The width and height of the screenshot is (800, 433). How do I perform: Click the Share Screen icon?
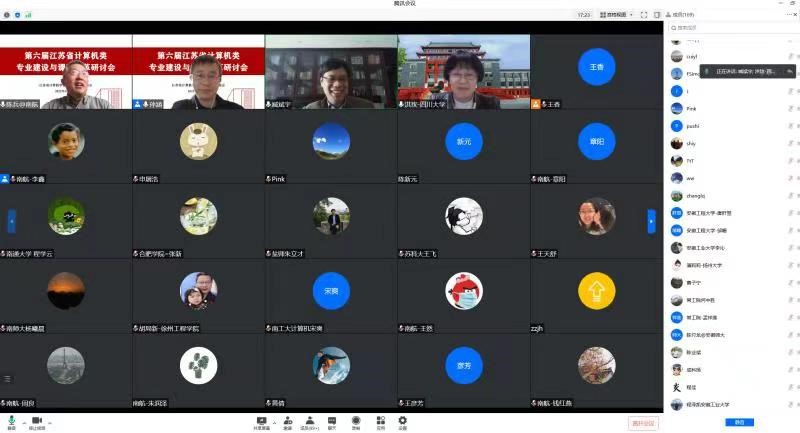point(261,421)
